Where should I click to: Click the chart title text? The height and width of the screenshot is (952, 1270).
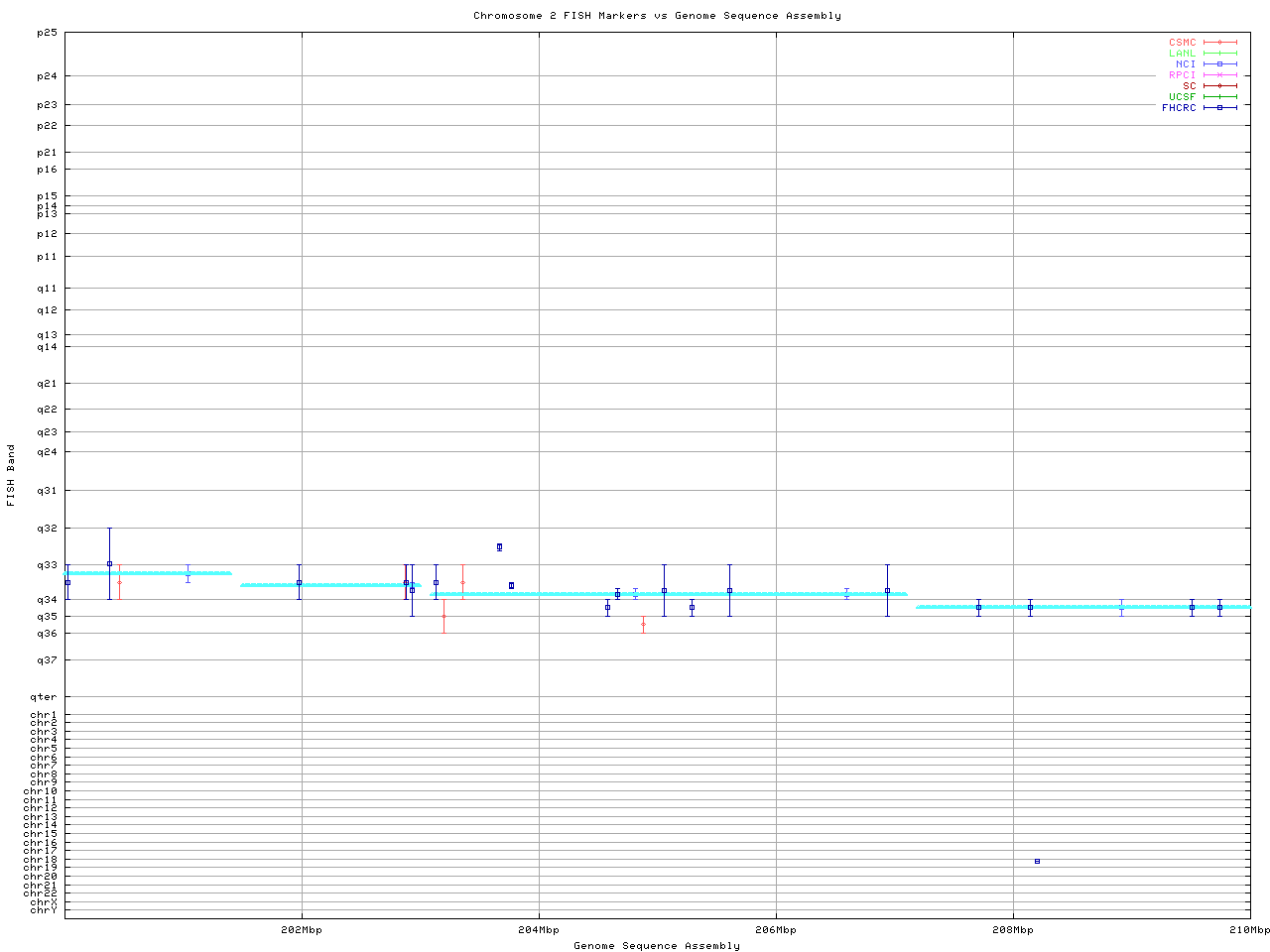[x=657, y=16]
